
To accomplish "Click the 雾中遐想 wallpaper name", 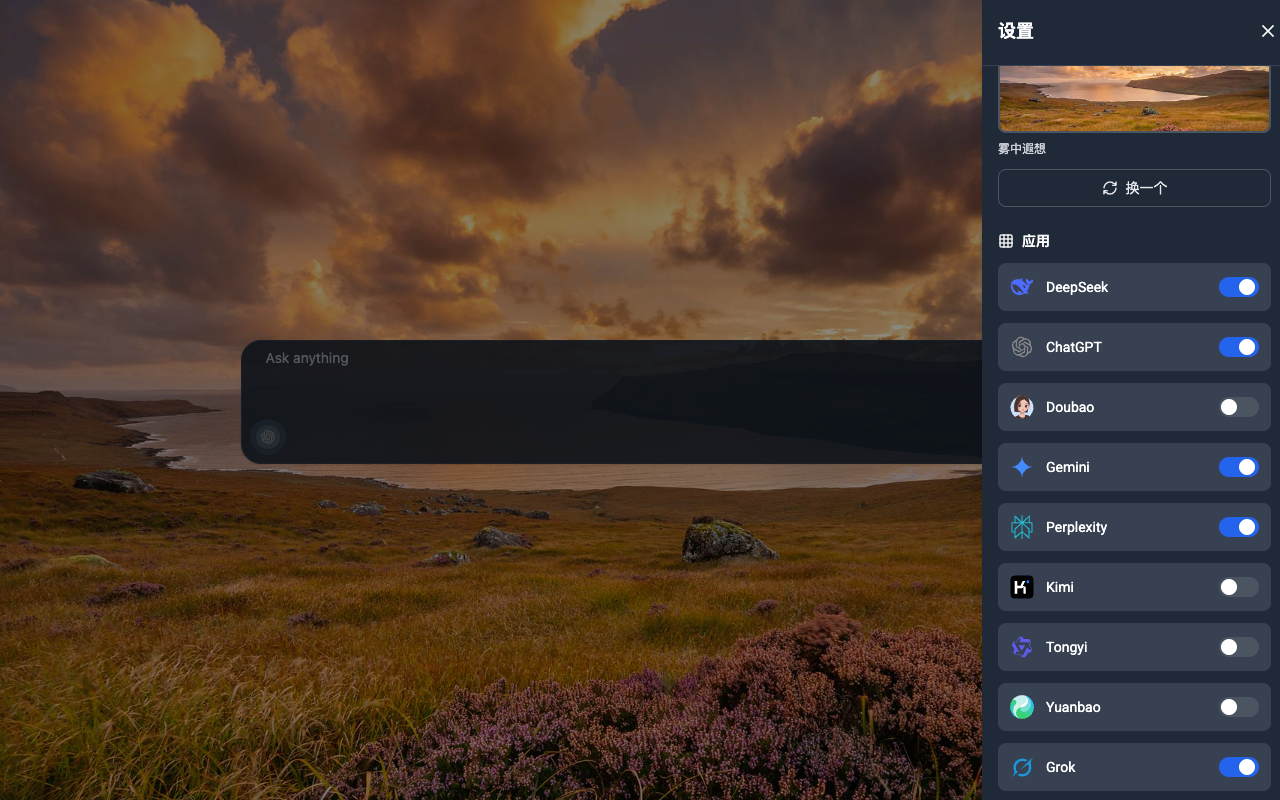I will (x=1022, y=149).
